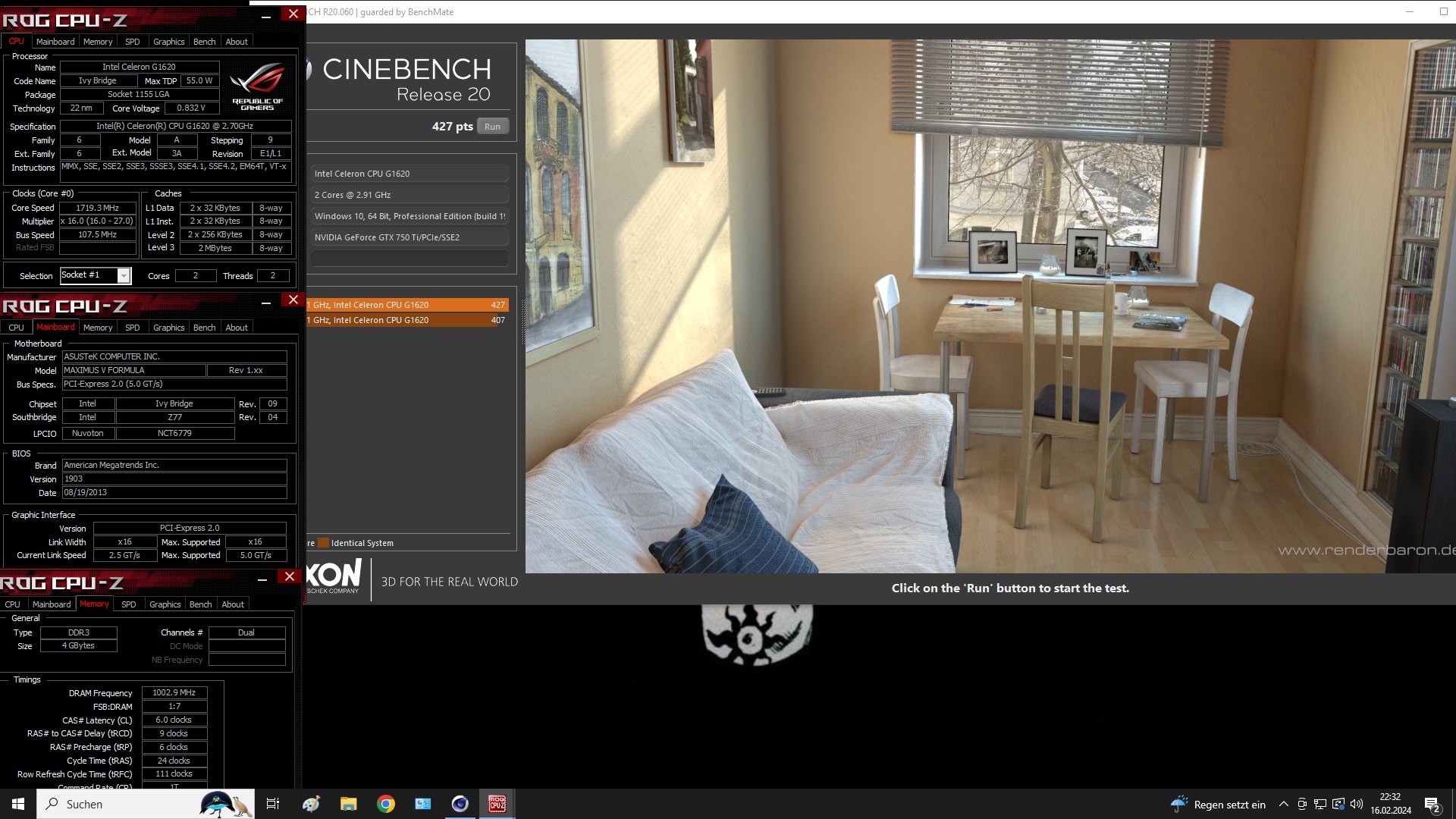Minimize the bottom CPU-Z Memory window
The height and width of the screenshot is (819, 1456).
pyautogui.click(x=262, y=579)
